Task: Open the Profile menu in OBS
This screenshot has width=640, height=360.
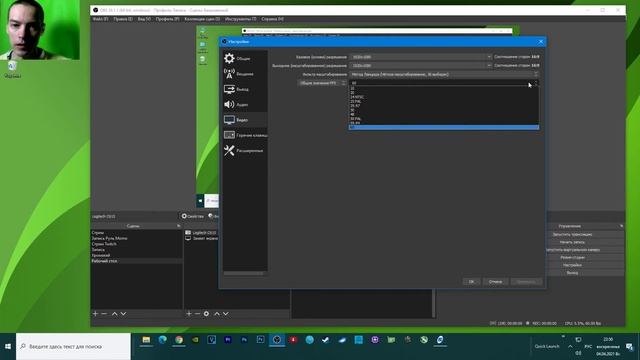Action: (167, 19)
